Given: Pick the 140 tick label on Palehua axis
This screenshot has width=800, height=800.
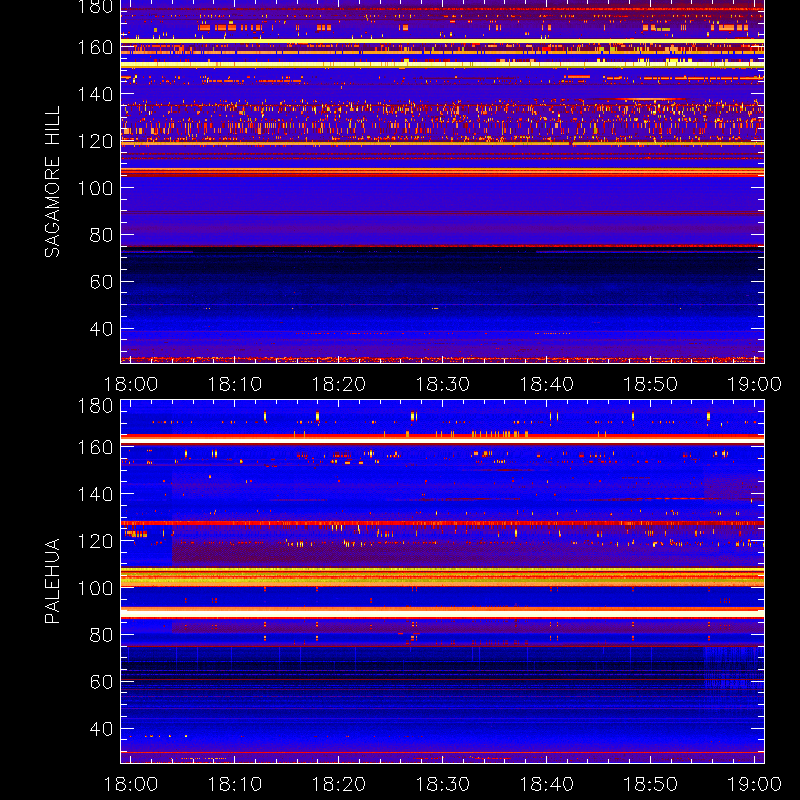Looking at the screenshot, I should click(x=95, y=494).
